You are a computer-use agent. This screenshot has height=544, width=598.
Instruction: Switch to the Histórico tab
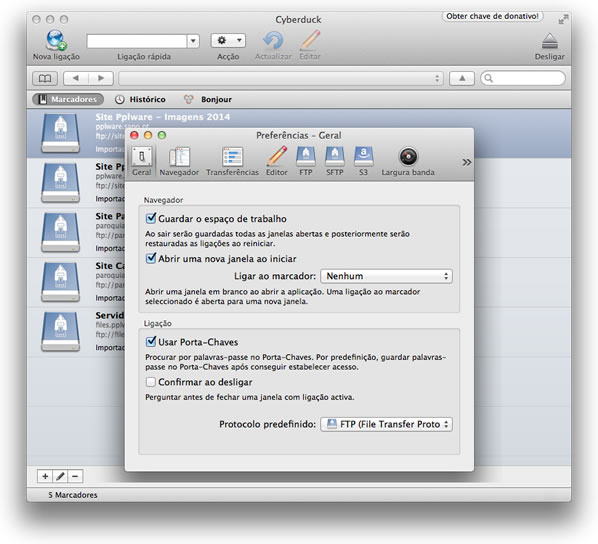click(140, 100)
